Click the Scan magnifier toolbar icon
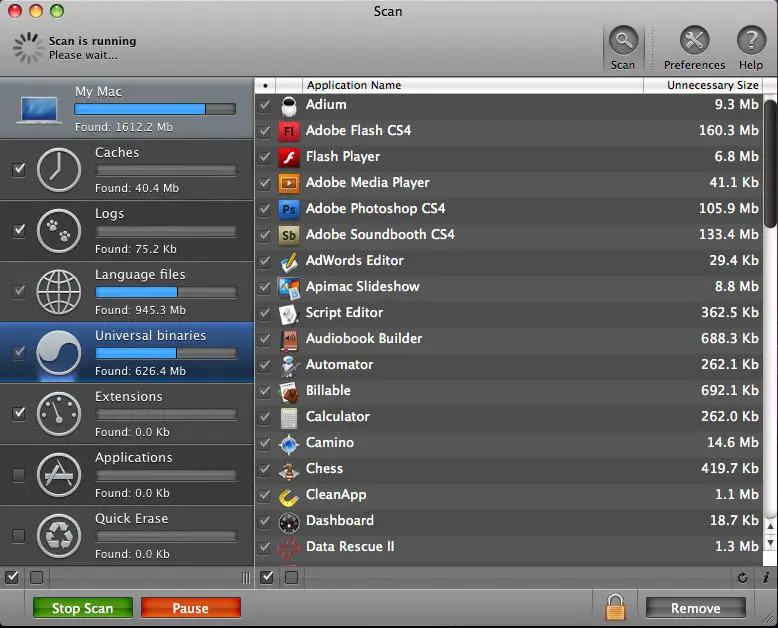The image size is (778, 628). (x=623, y=41)
